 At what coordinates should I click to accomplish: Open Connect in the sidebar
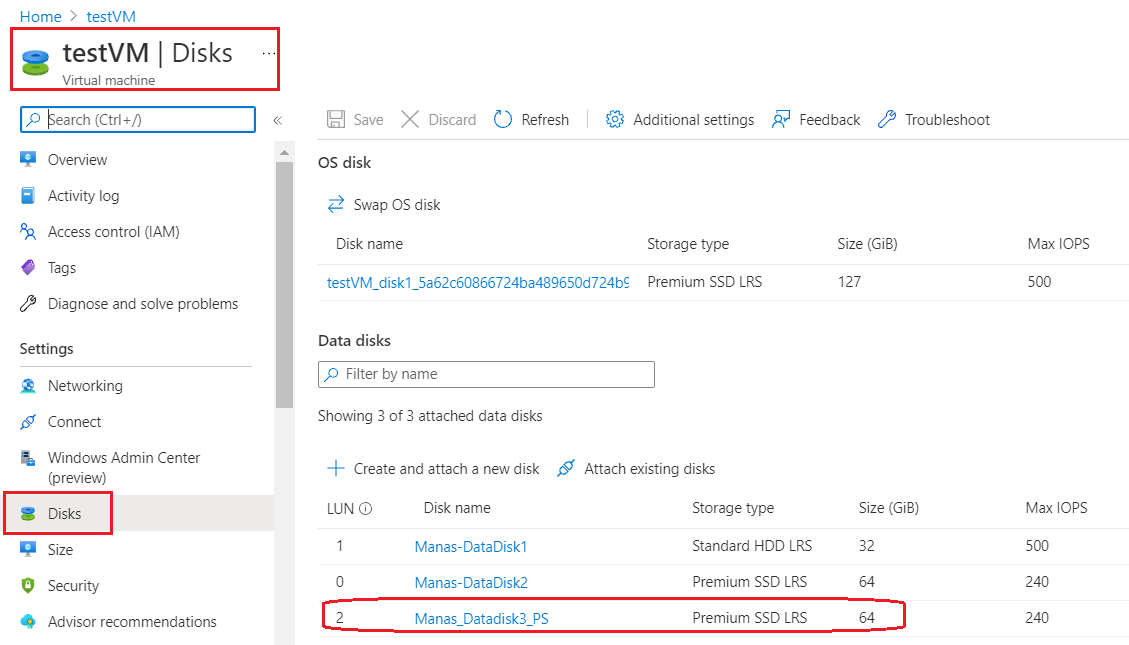coord(74,422)
